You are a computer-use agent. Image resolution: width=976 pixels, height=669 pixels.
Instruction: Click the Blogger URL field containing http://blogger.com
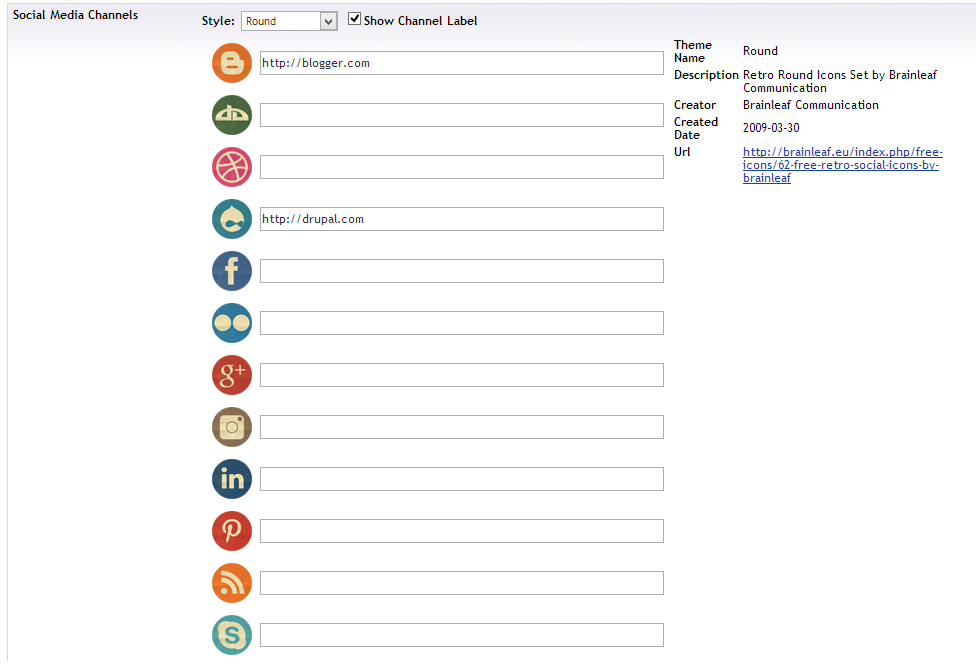(461, 63)
